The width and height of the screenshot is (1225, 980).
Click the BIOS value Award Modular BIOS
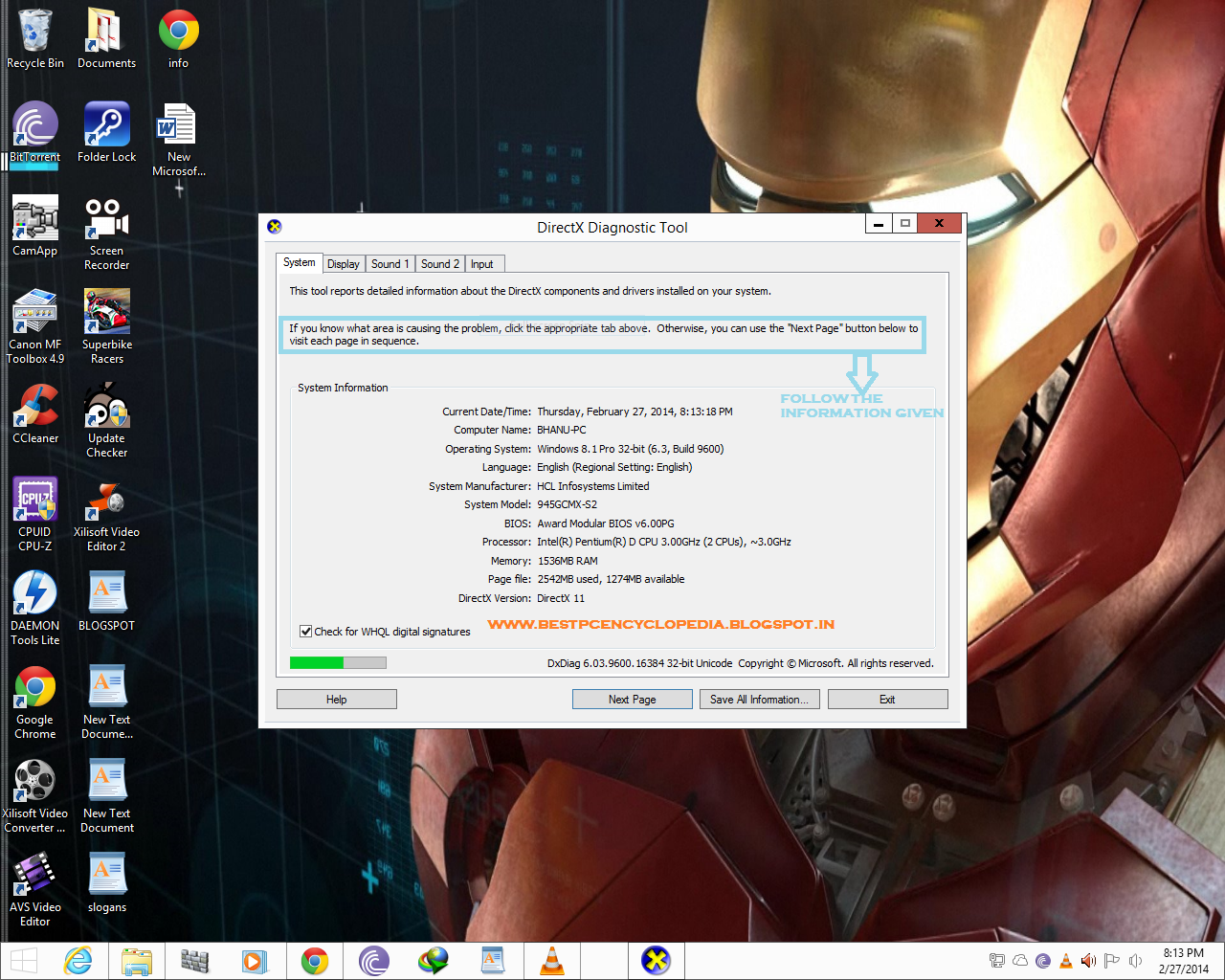[x=606, y=523]
